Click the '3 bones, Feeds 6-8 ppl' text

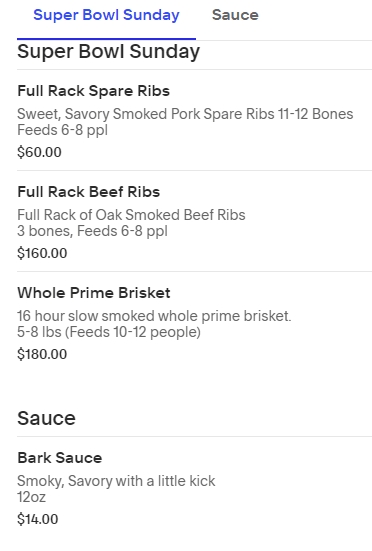click(92, 231)
